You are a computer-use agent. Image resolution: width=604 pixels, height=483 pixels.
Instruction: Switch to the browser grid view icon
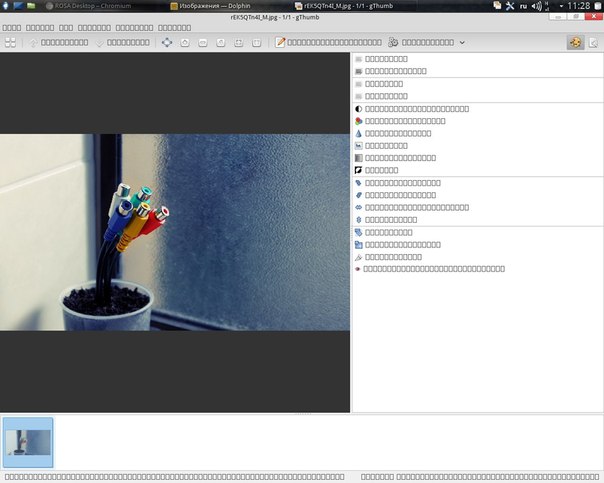point(10,42)
